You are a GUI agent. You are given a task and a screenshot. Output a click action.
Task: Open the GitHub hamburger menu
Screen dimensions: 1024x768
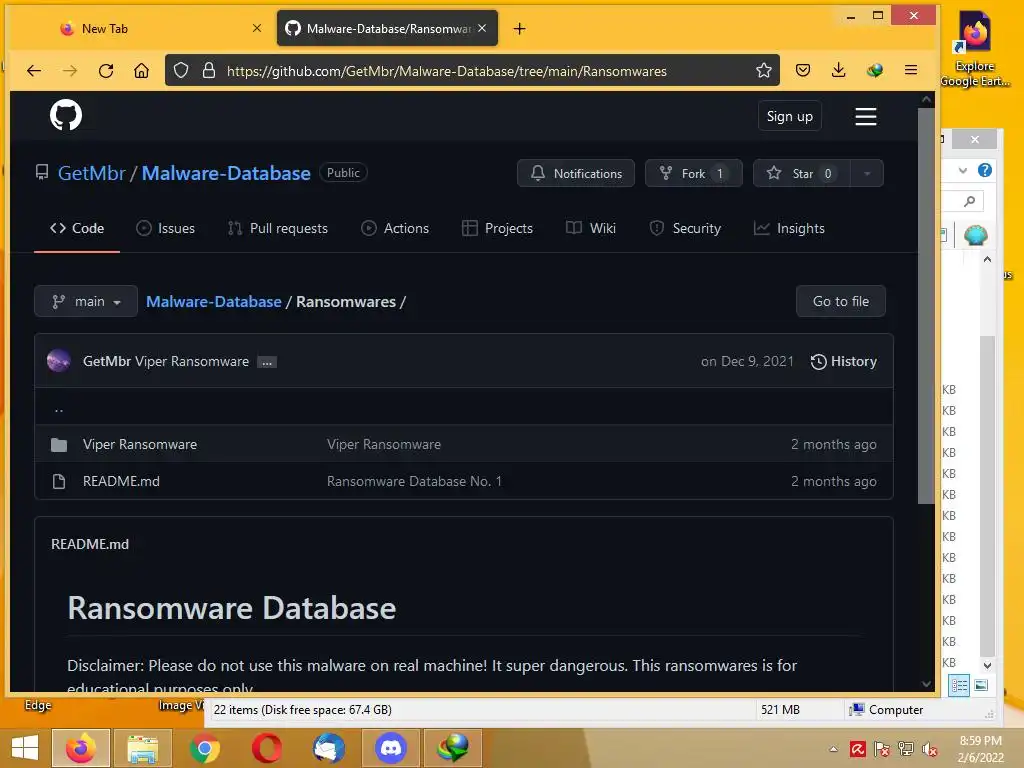point(865,116)
